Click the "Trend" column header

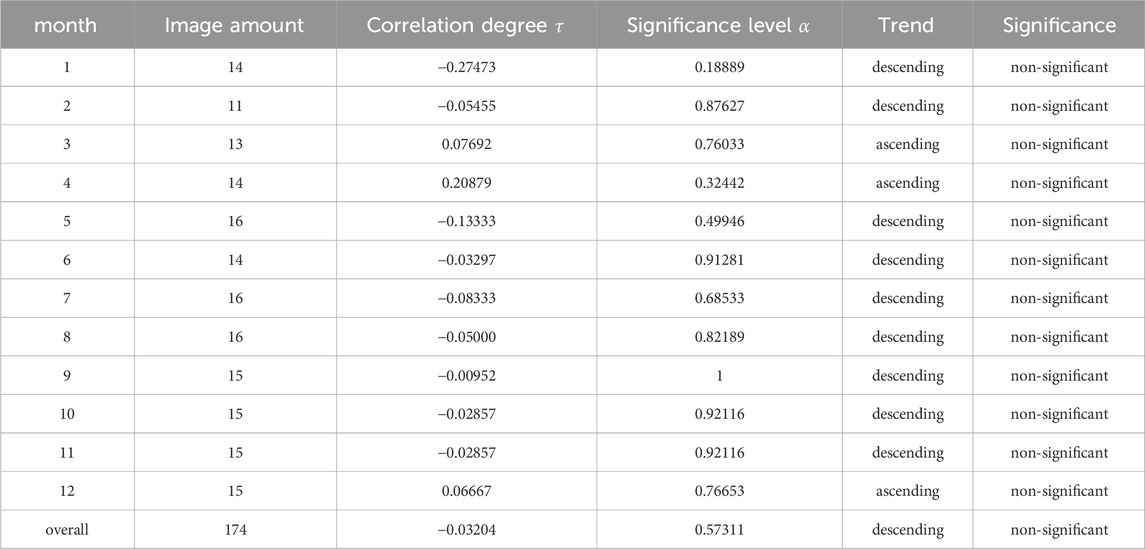907,26
